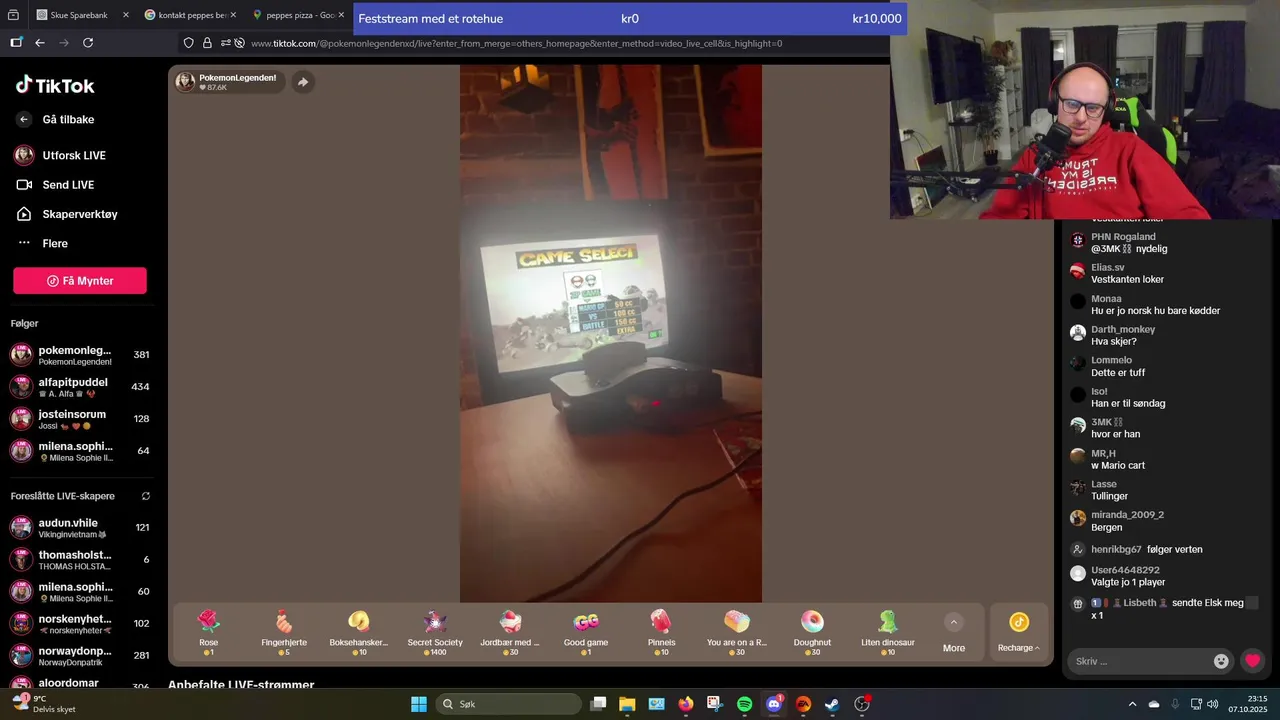Open the emoji picker in chat
1280x720 pixels.
click(x=1221, y=661)
